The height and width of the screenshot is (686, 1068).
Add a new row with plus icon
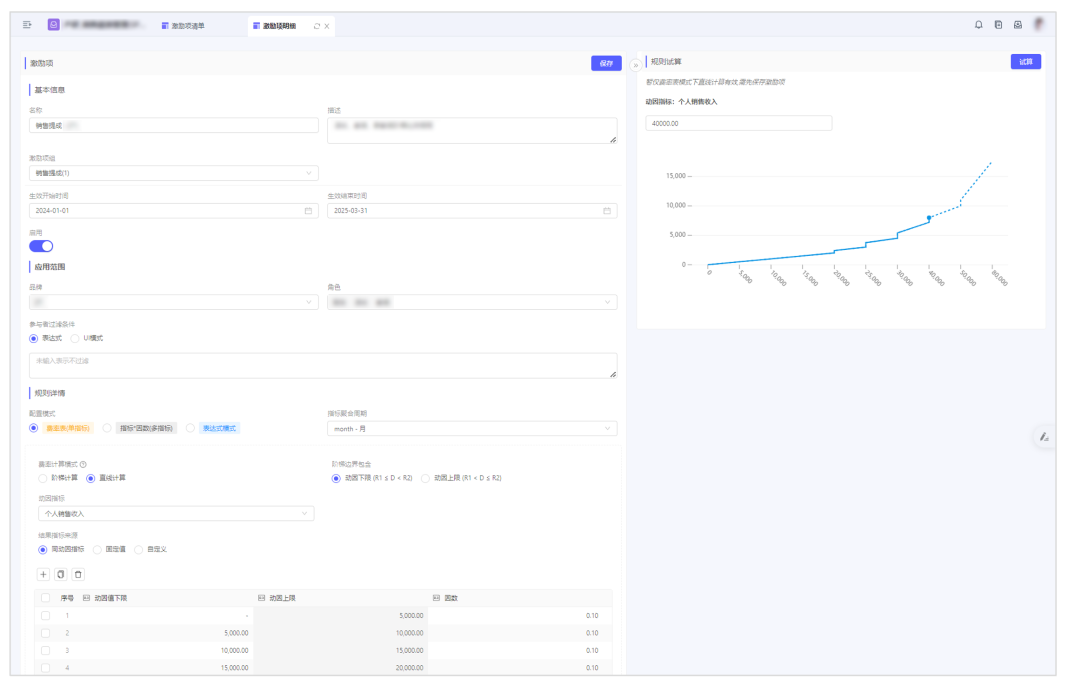click(x=43, y=574)
